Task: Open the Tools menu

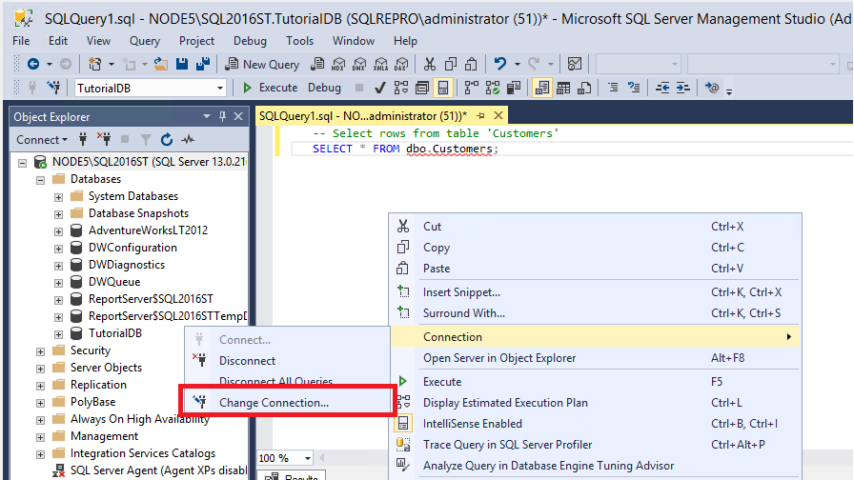Action: point(300,41)
